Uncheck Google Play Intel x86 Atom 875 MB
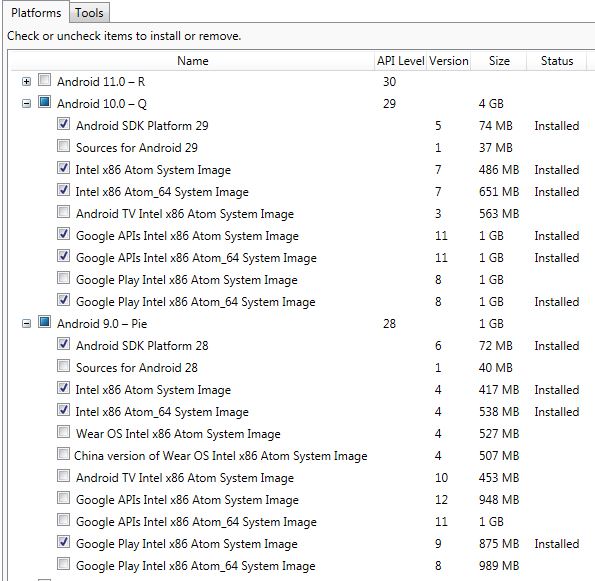Image resolution: width=595 pixels, height=581 pixels. point(63,542)
